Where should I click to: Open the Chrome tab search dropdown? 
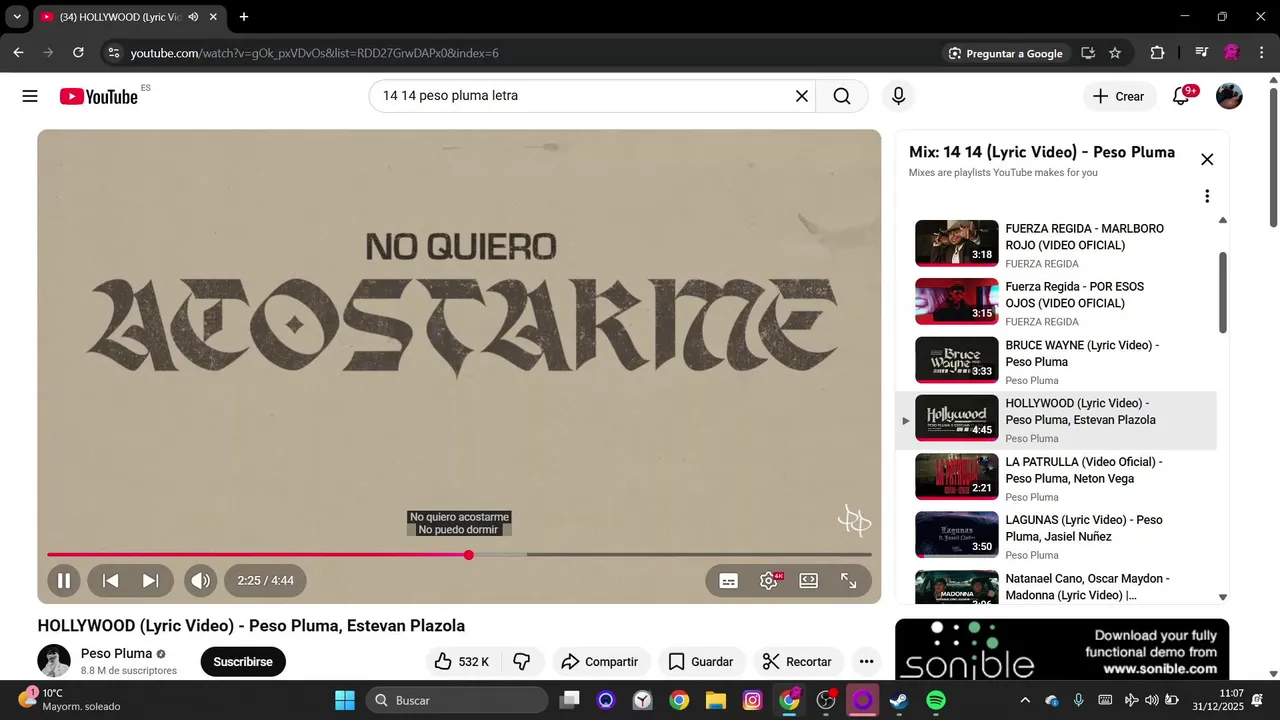point(17,17)
